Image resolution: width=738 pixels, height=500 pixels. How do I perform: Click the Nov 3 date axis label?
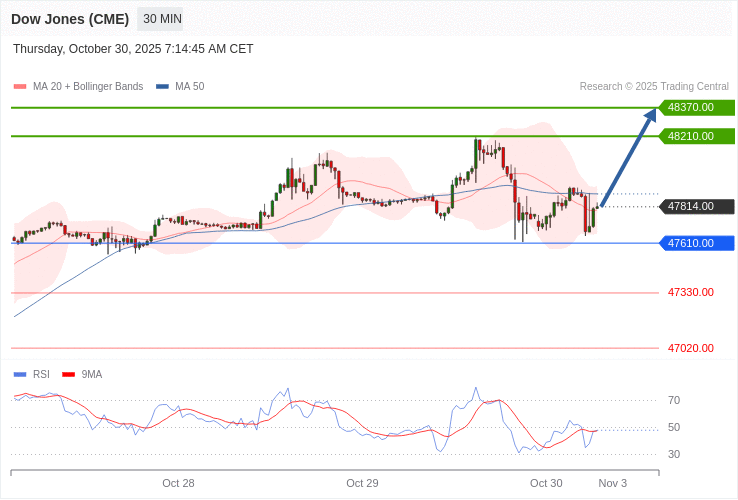pyautogui.click(x=613, y=483)
